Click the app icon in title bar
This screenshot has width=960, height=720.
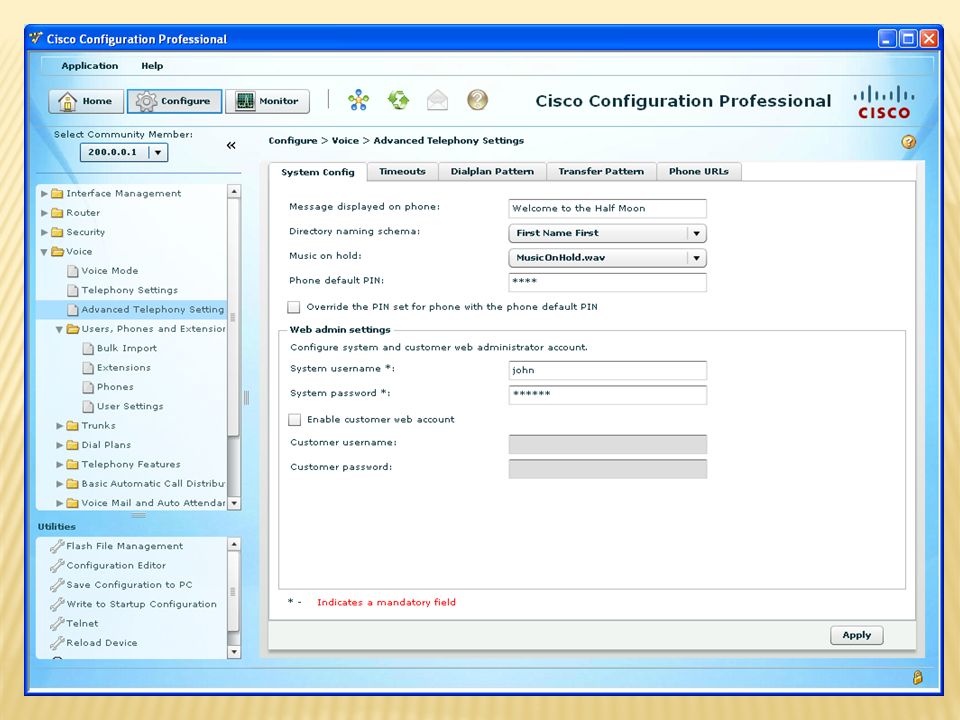(36, 39)
